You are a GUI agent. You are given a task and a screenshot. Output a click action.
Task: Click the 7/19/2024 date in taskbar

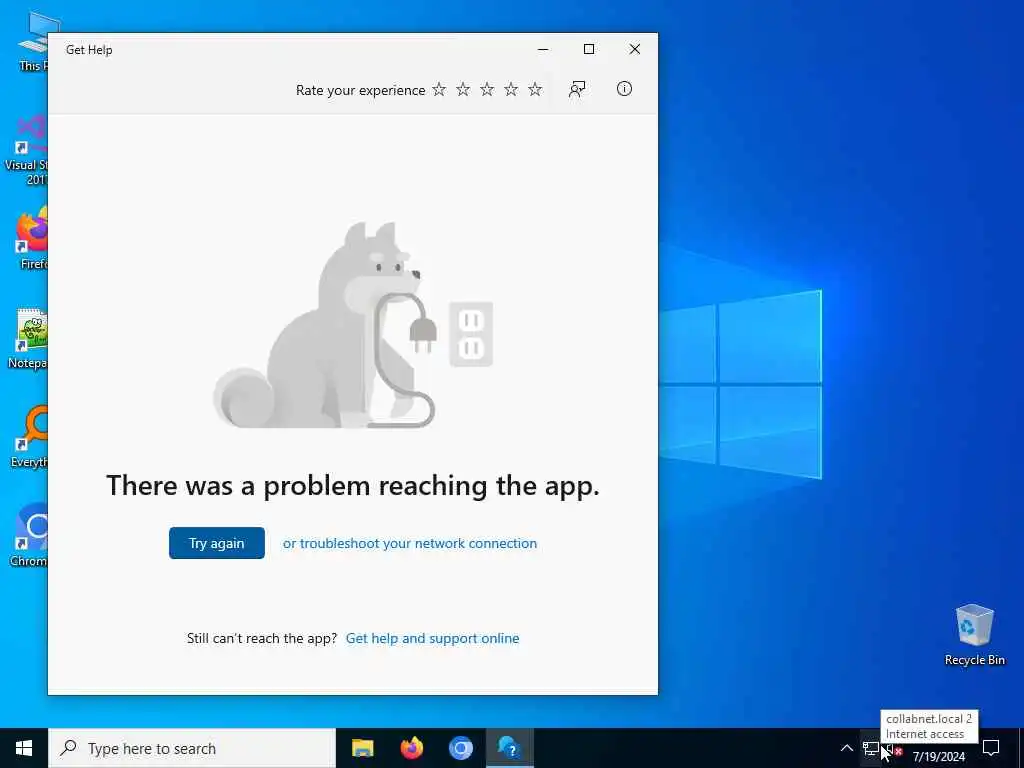click(x=938, y=757)
